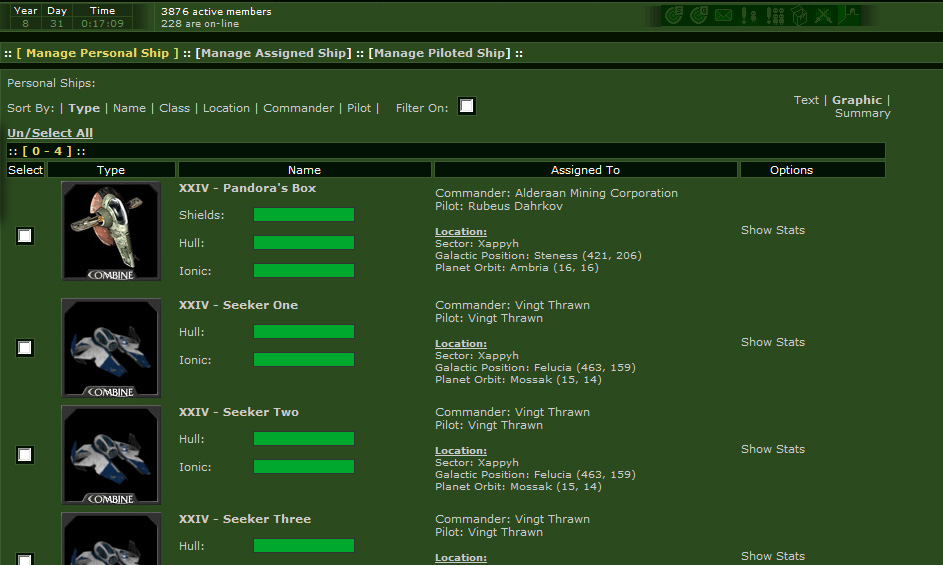Click Commander: Alderaan Mining Corporation text
This screenshot has height=565, width=943.
(x=556, y=193)
